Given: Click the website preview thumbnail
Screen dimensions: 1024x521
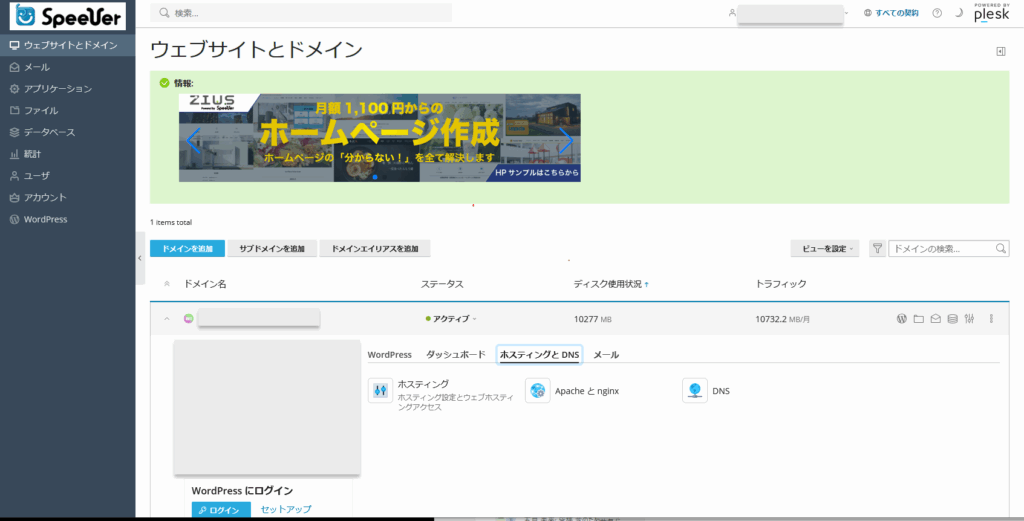Looking at the screenshot, I should tap(267, 407).
